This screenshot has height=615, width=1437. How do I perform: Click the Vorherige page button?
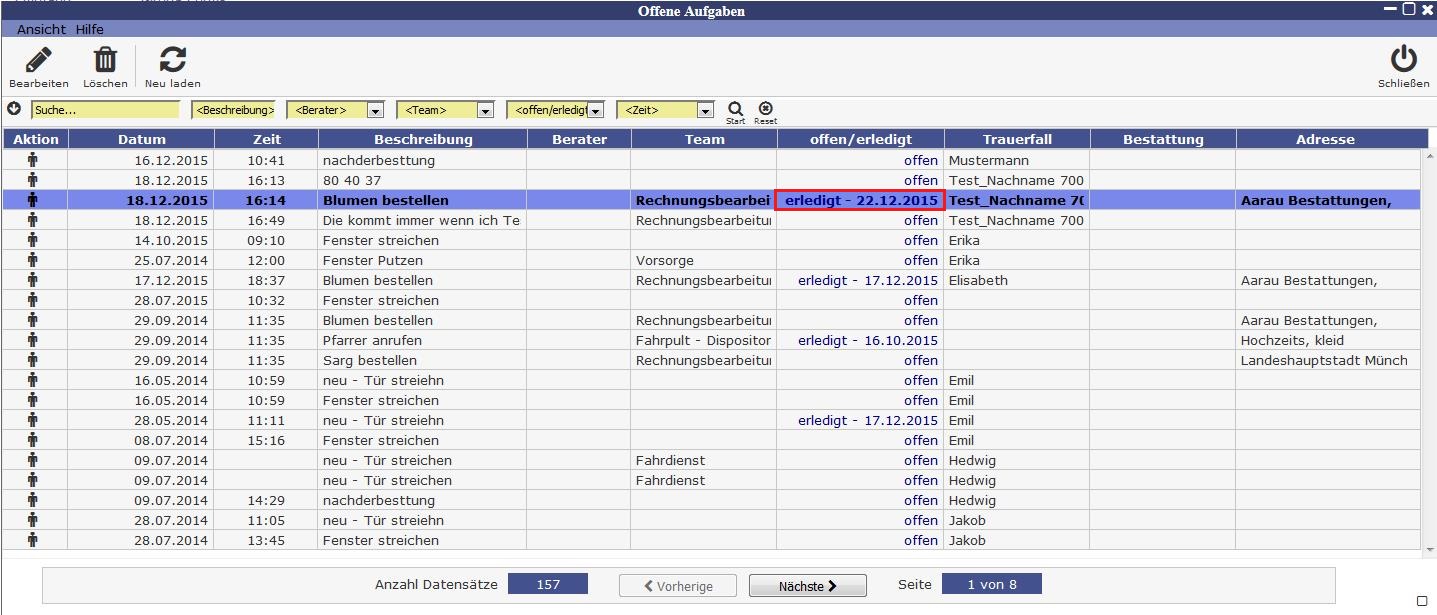[x=678, y=586]
